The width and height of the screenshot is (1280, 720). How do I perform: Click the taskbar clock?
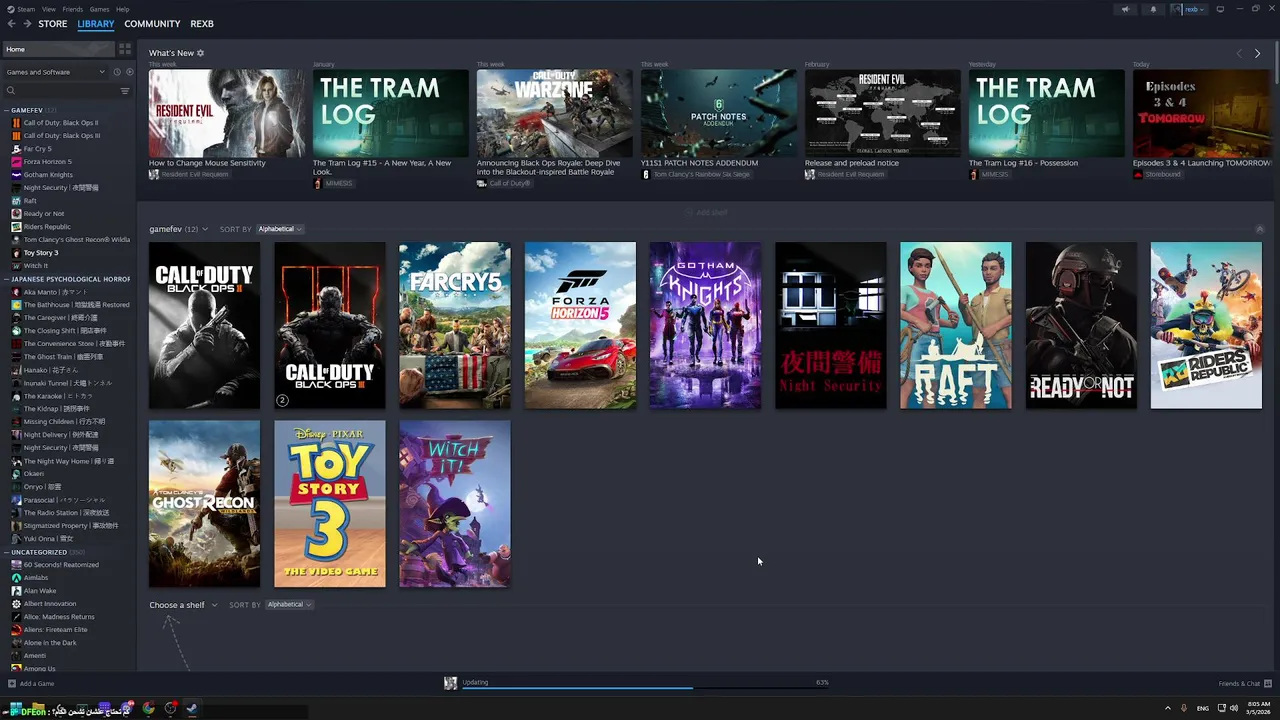(x=1258, y=708)
